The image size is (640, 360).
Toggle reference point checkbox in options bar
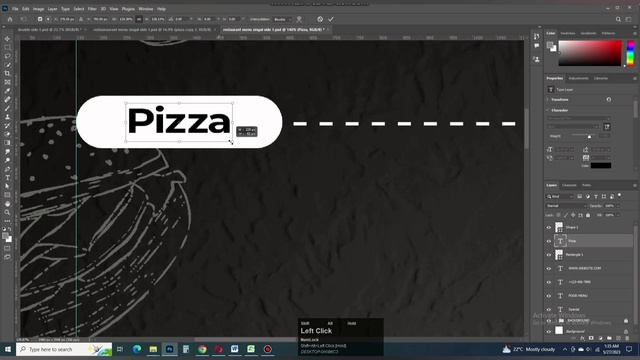40,19
